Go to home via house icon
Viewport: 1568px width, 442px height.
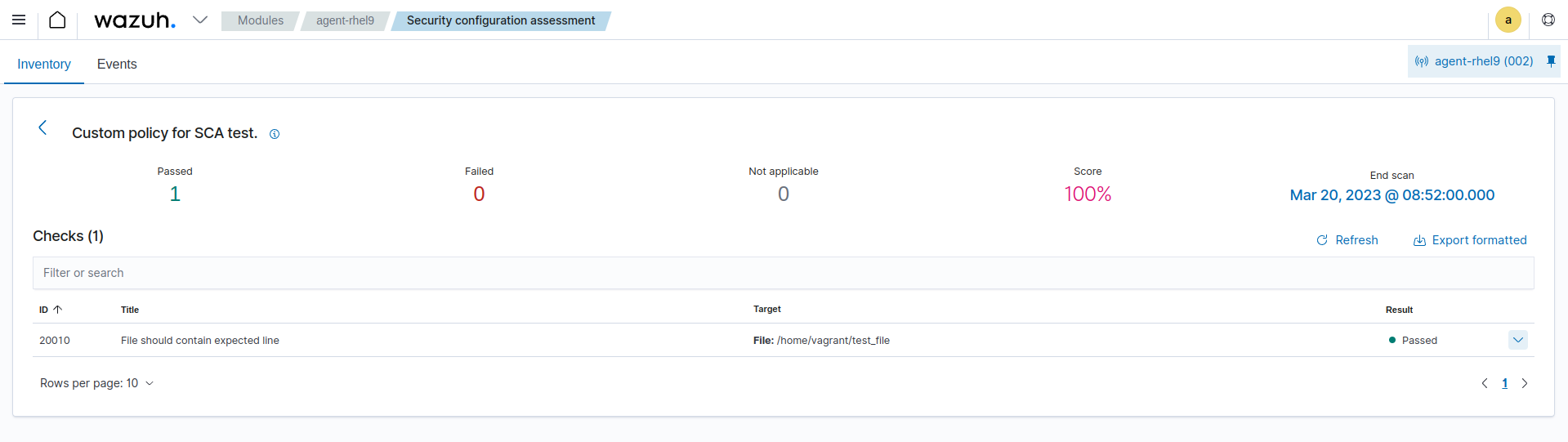pos(57,20)
